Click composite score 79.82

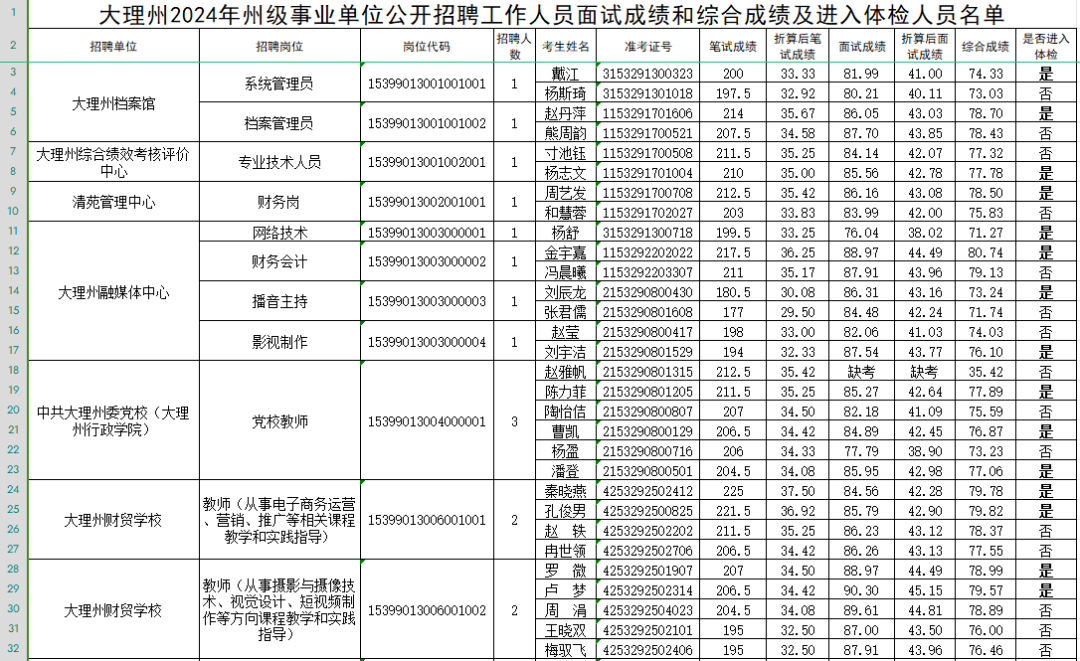tap(985, 511)
